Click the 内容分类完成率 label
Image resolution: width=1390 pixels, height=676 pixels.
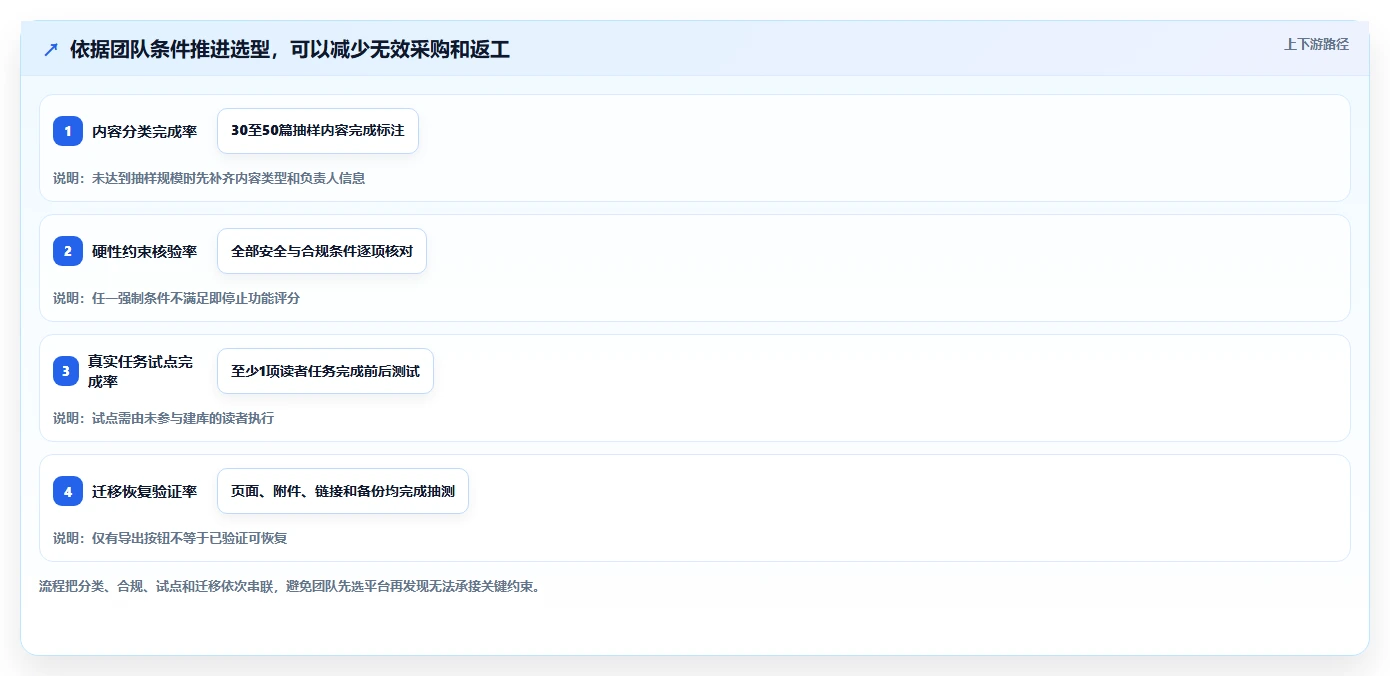(144, 131)
